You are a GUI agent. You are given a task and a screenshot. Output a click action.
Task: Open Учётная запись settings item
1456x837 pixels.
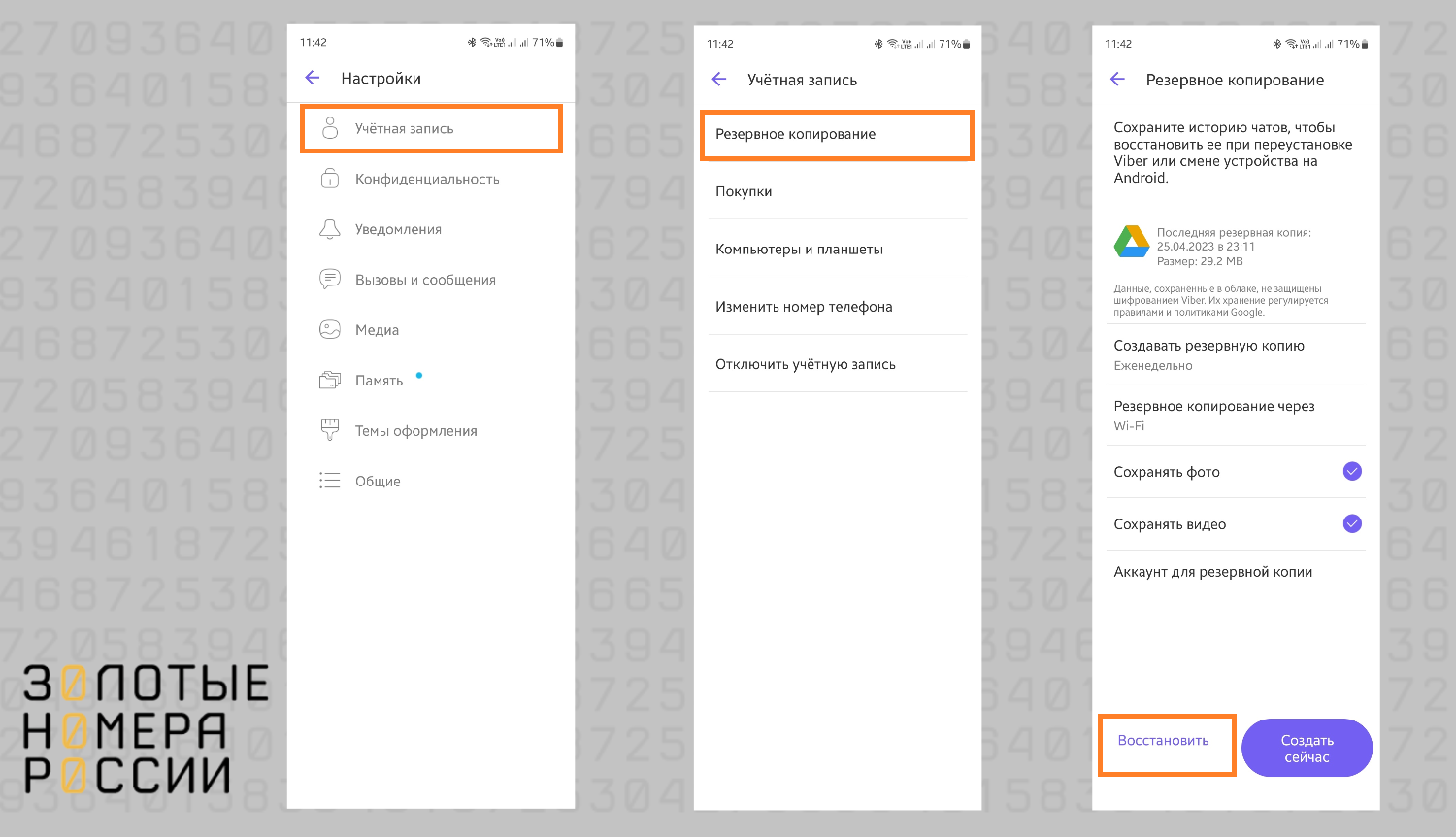431,128
